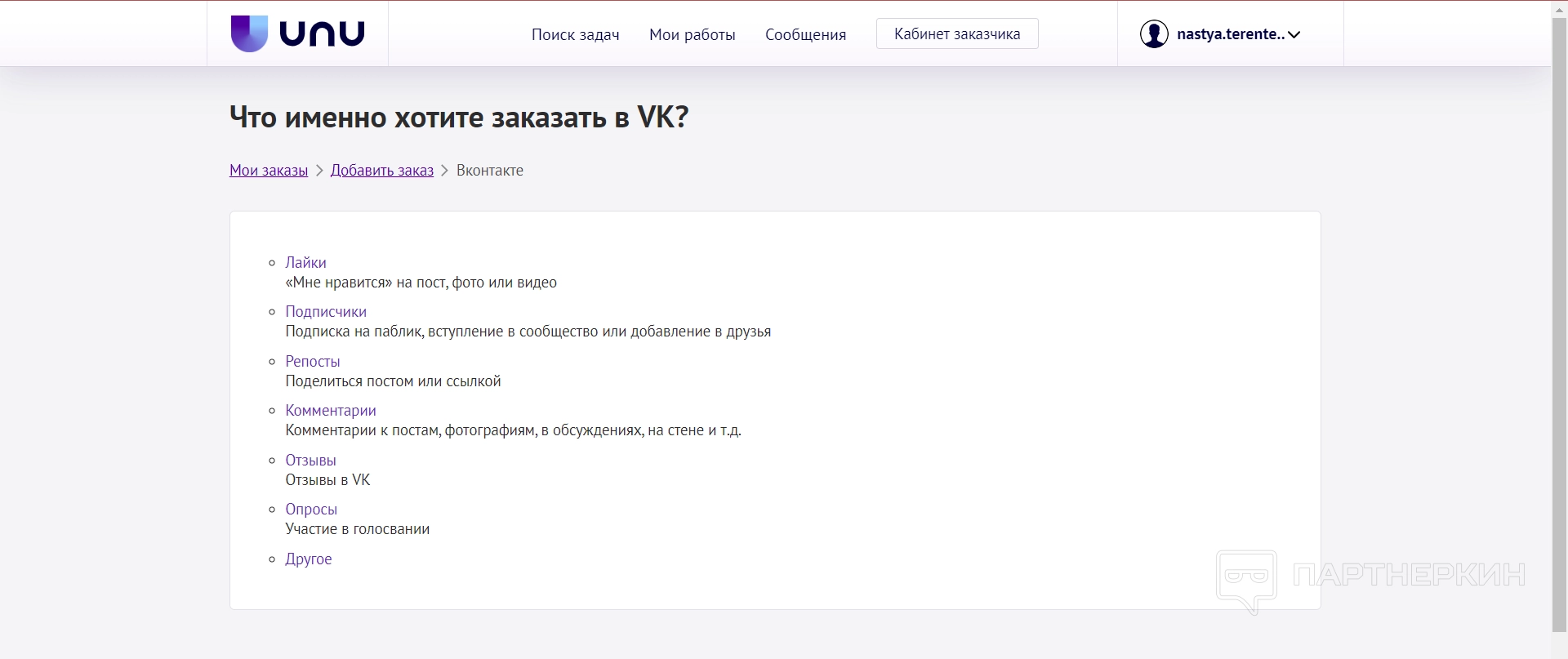The height and width of the screenshot is (659, 1568).
Task: Click the text Участие в голосовании
Action: [x=358, y=529]
